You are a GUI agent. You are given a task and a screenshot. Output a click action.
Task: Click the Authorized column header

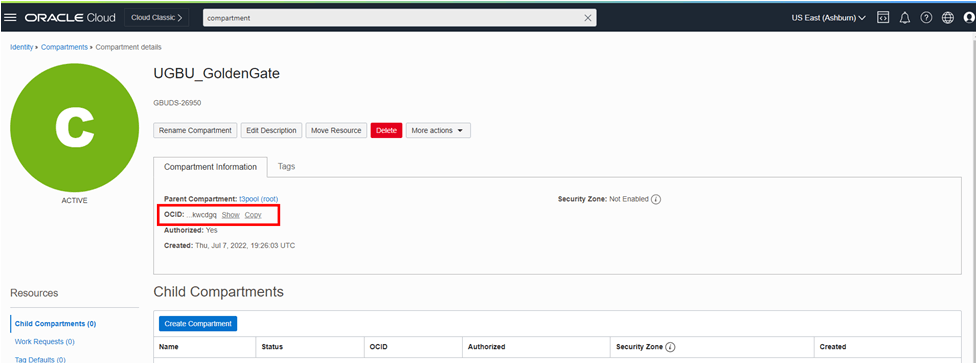[x=486, y=347]
